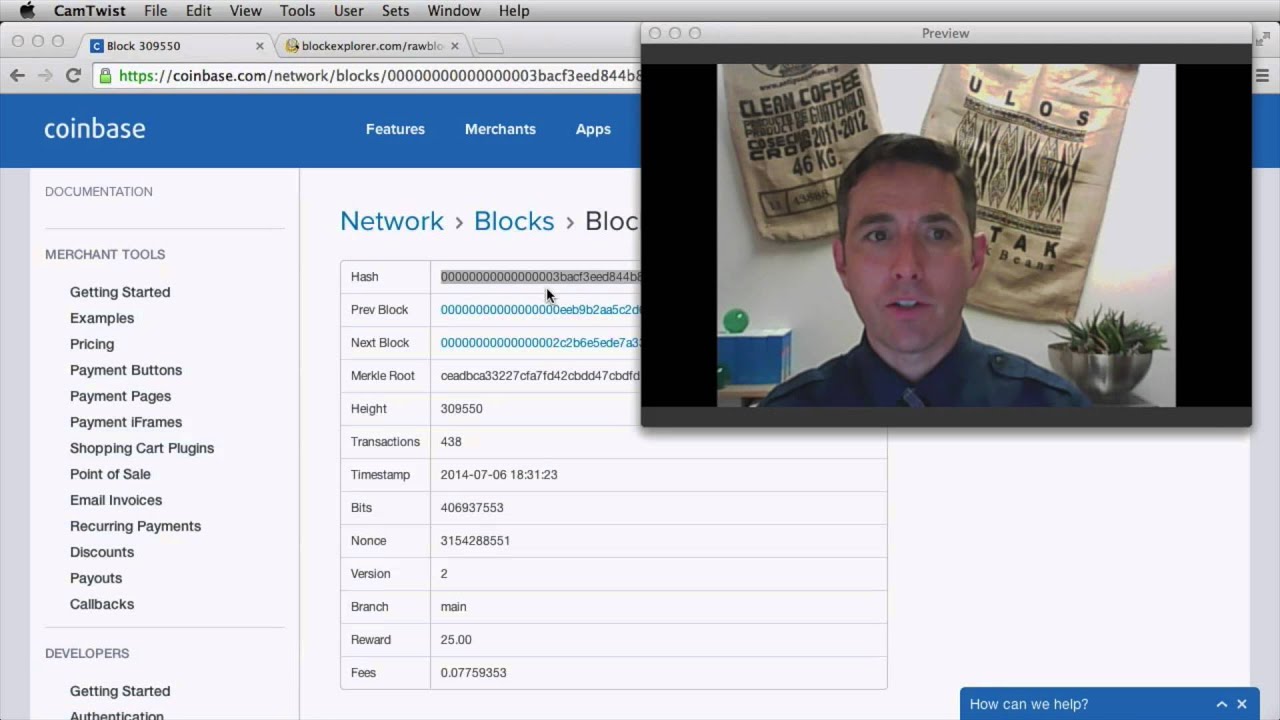Click the Fees value 0.07759353
Viewport: 1280px width, 720px height.
pos(474,673)
